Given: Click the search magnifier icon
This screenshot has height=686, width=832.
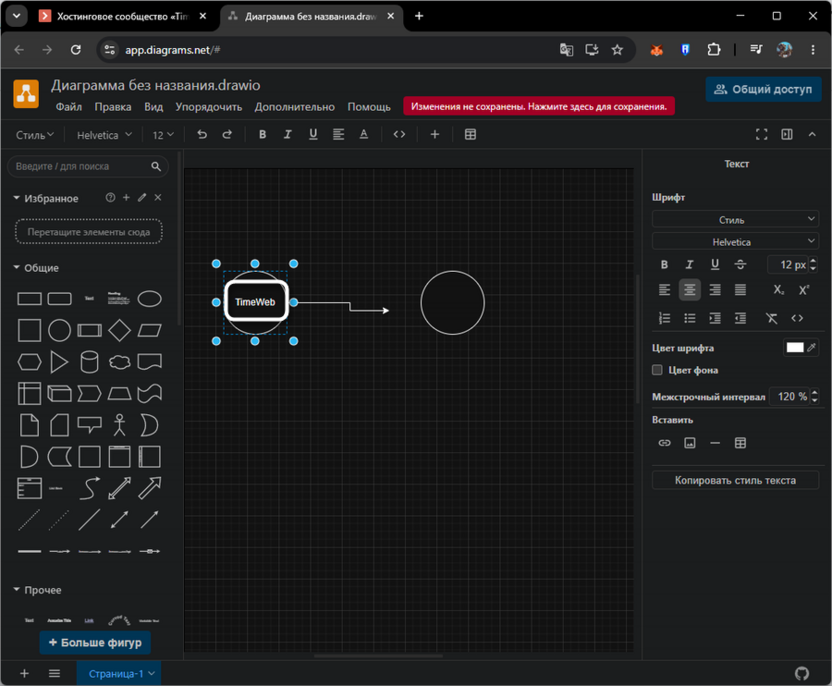Looking at the screenshot, I should point(156,167).
